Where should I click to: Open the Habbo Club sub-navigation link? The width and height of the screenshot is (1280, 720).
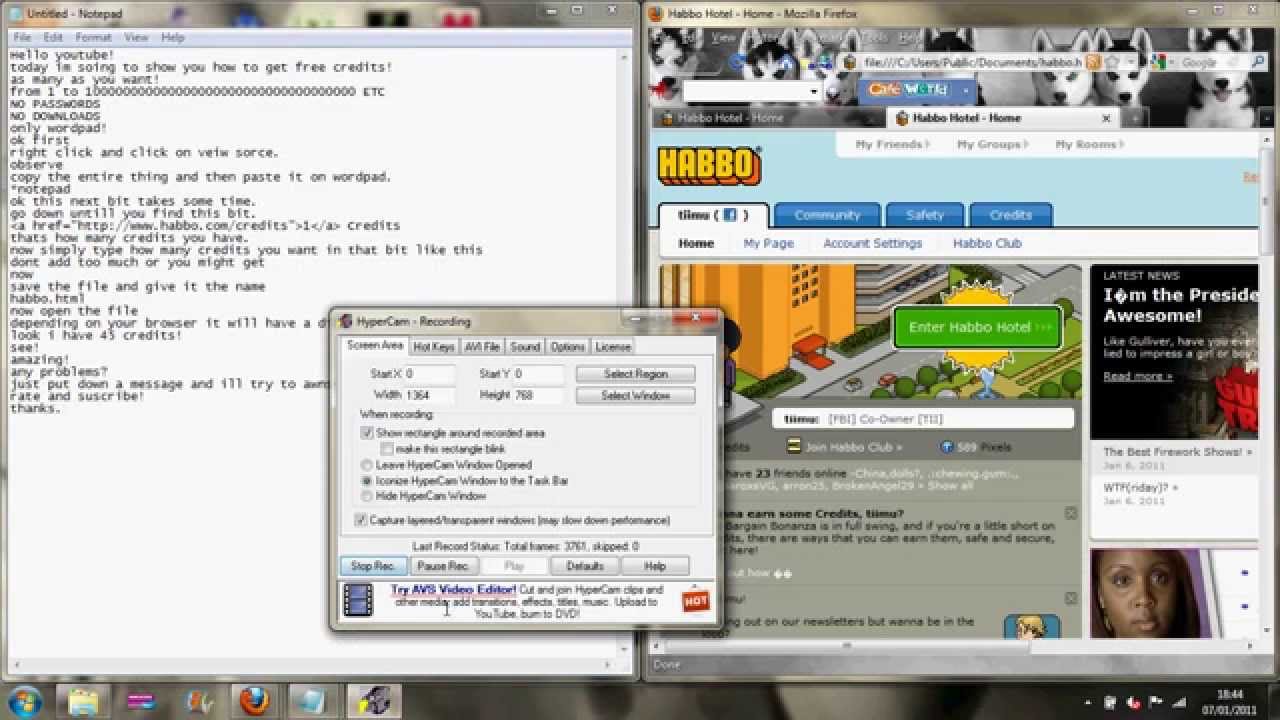tap(987, 243)
